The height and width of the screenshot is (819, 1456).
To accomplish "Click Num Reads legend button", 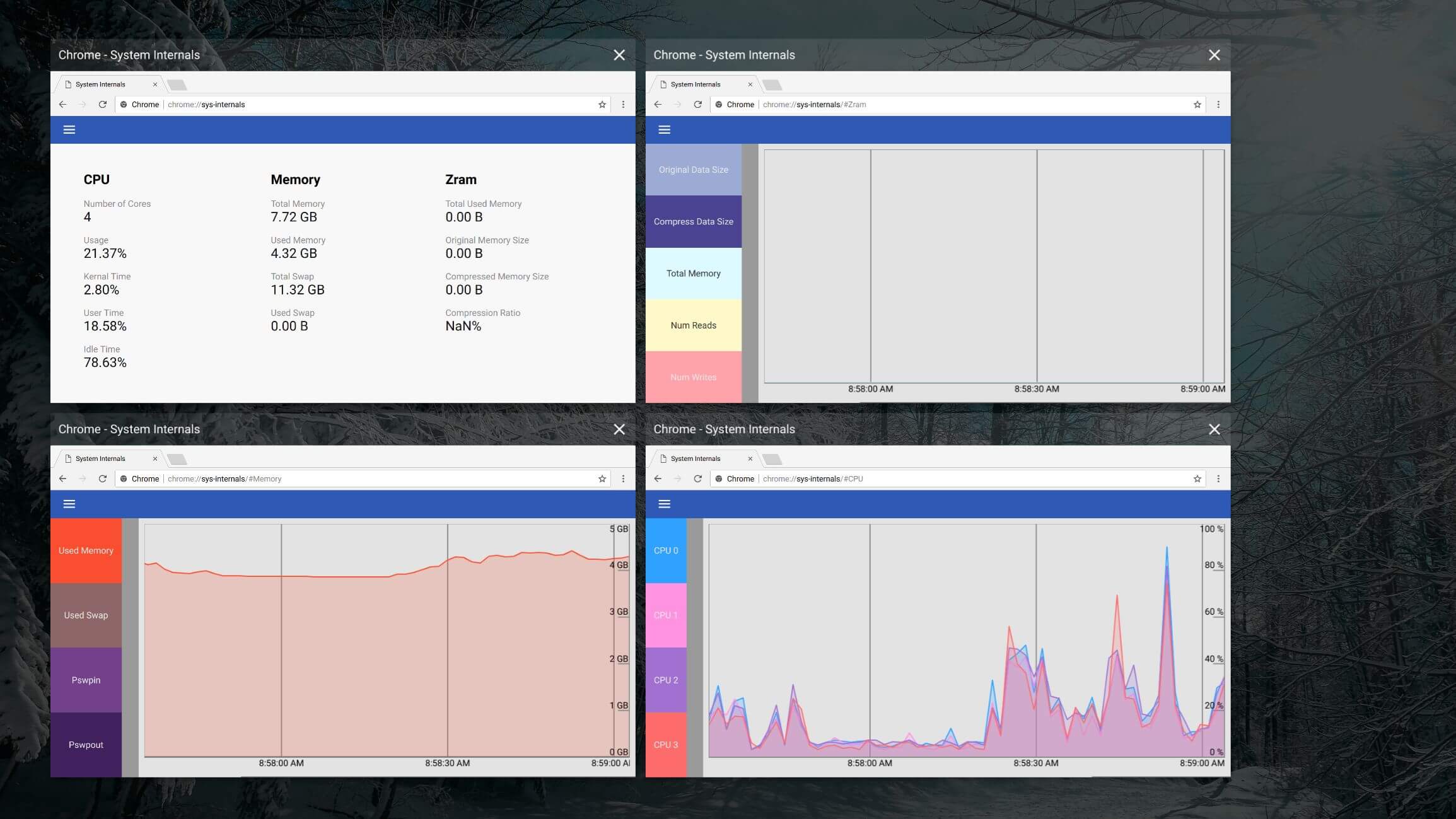I will tap(693, 325).
